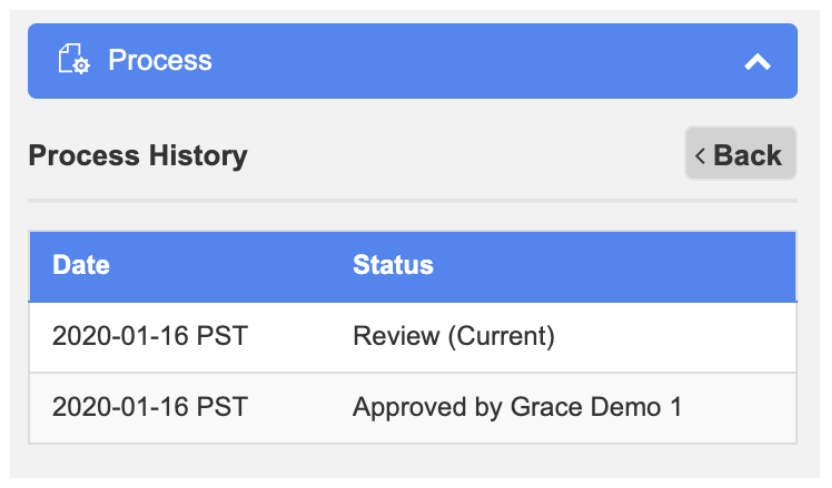Click the divider line below Process History
Screen dimensions: 832x488
[412, 201]
